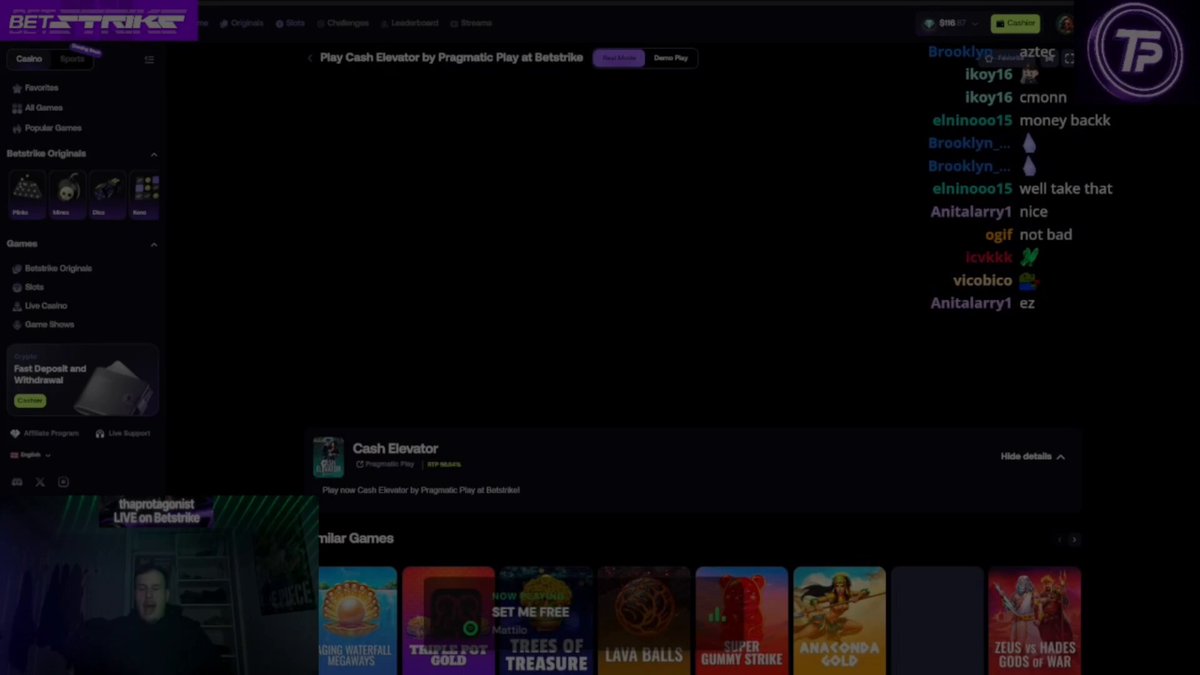This screenshot has height=675, width=1200.
Task: Show previous Similar Games with left arrow
Action: (x=1059, y=539)
